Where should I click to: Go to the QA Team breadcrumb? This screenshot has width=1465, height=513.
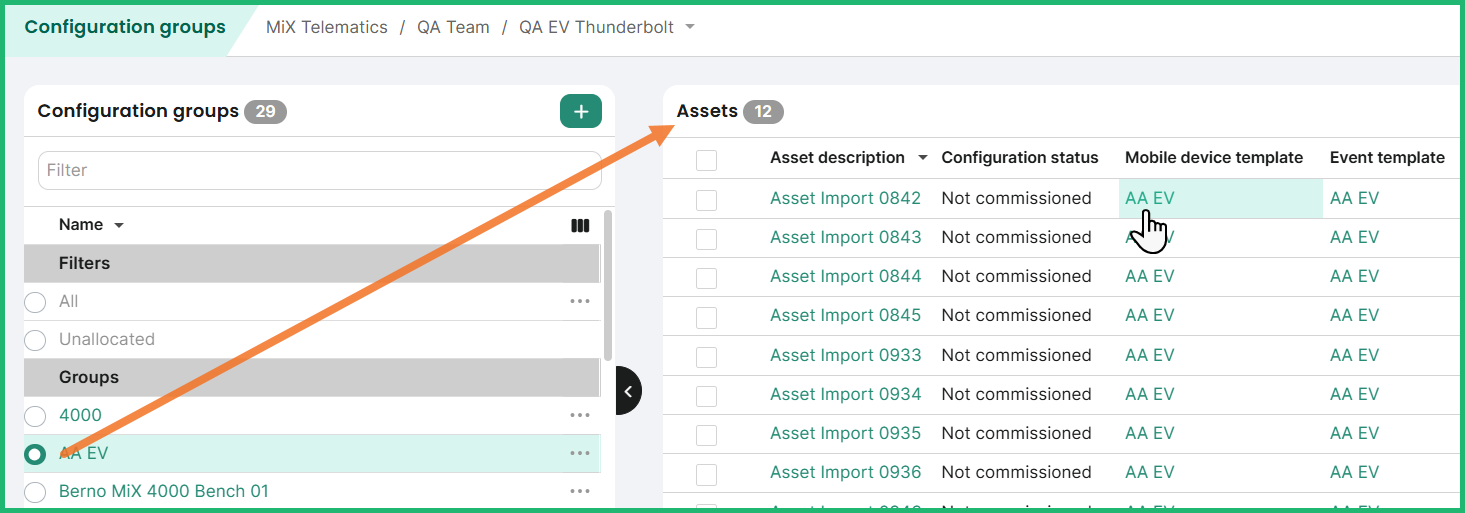(453, 27)
